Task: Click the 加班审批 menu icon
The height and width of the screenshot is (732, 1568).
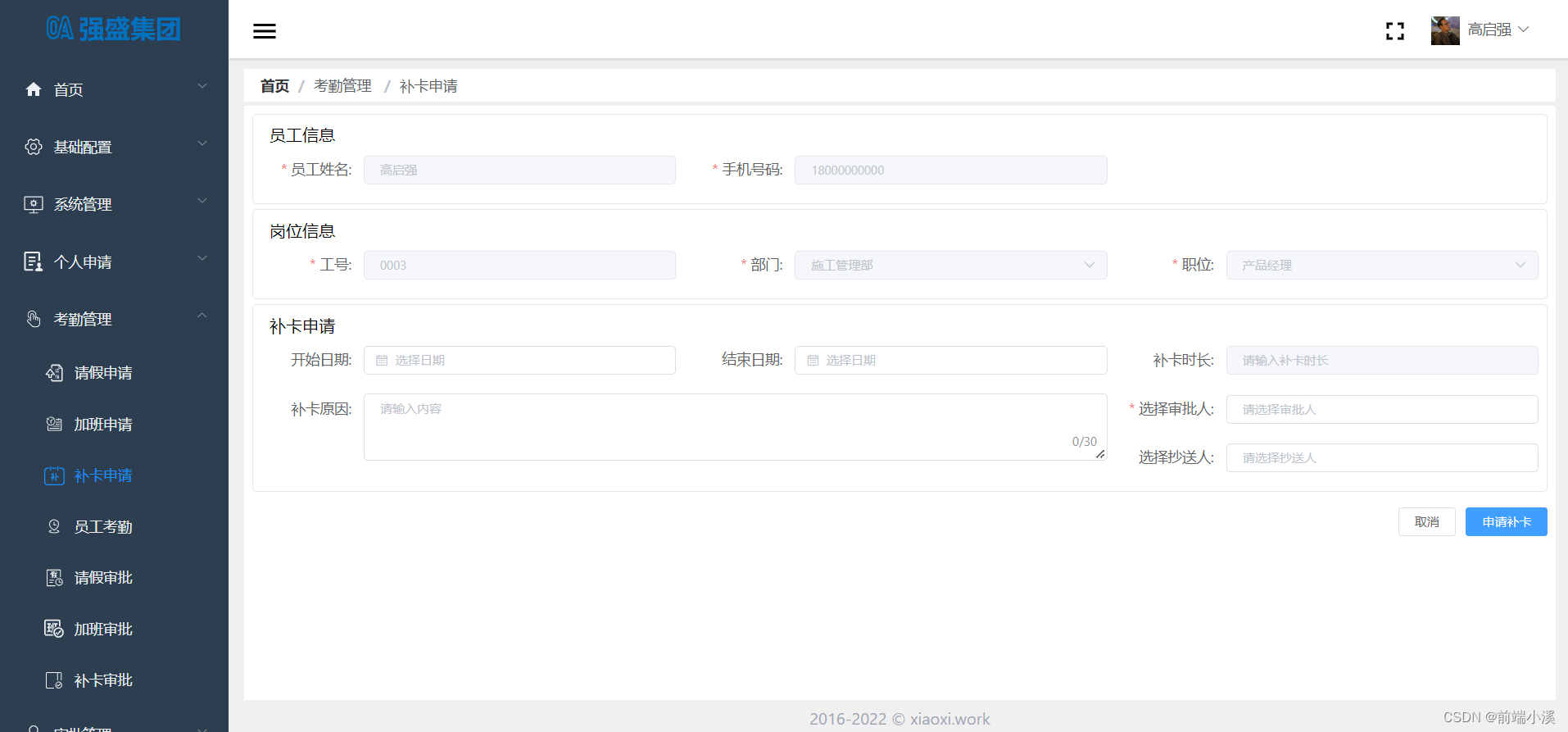Action: click(54, 629)
